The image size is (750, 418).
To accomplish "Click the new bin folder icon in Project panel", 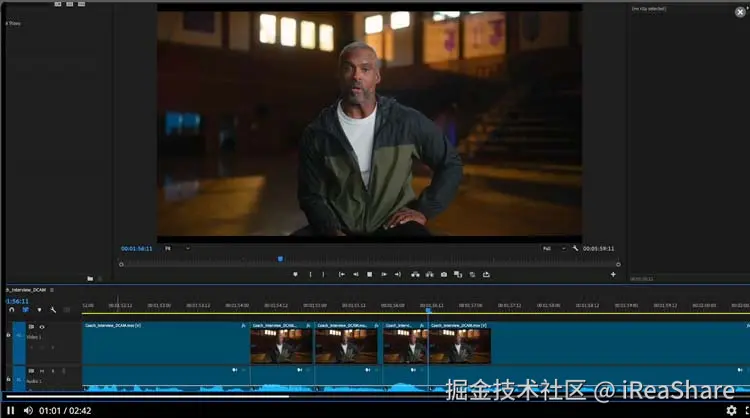I will [90, 278].
